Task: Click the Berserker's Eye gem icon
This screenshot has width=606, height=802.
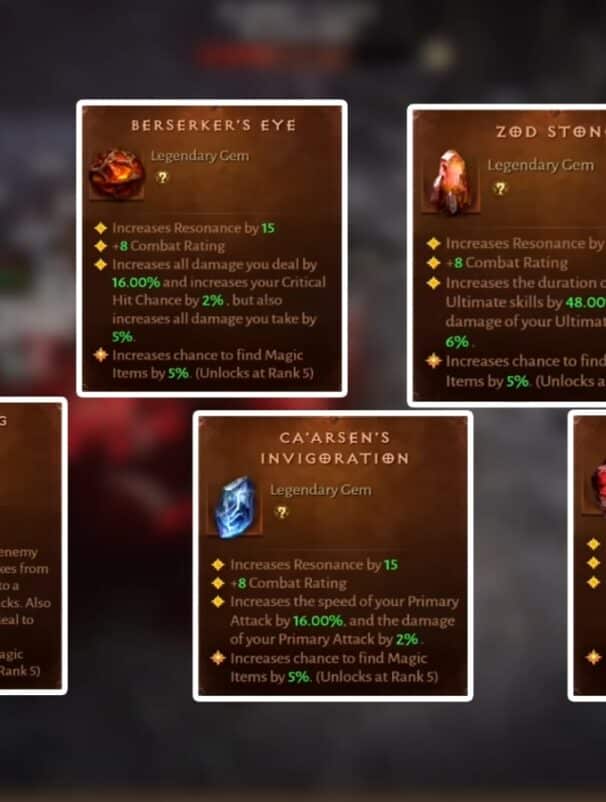Action: tap(116, 173)
